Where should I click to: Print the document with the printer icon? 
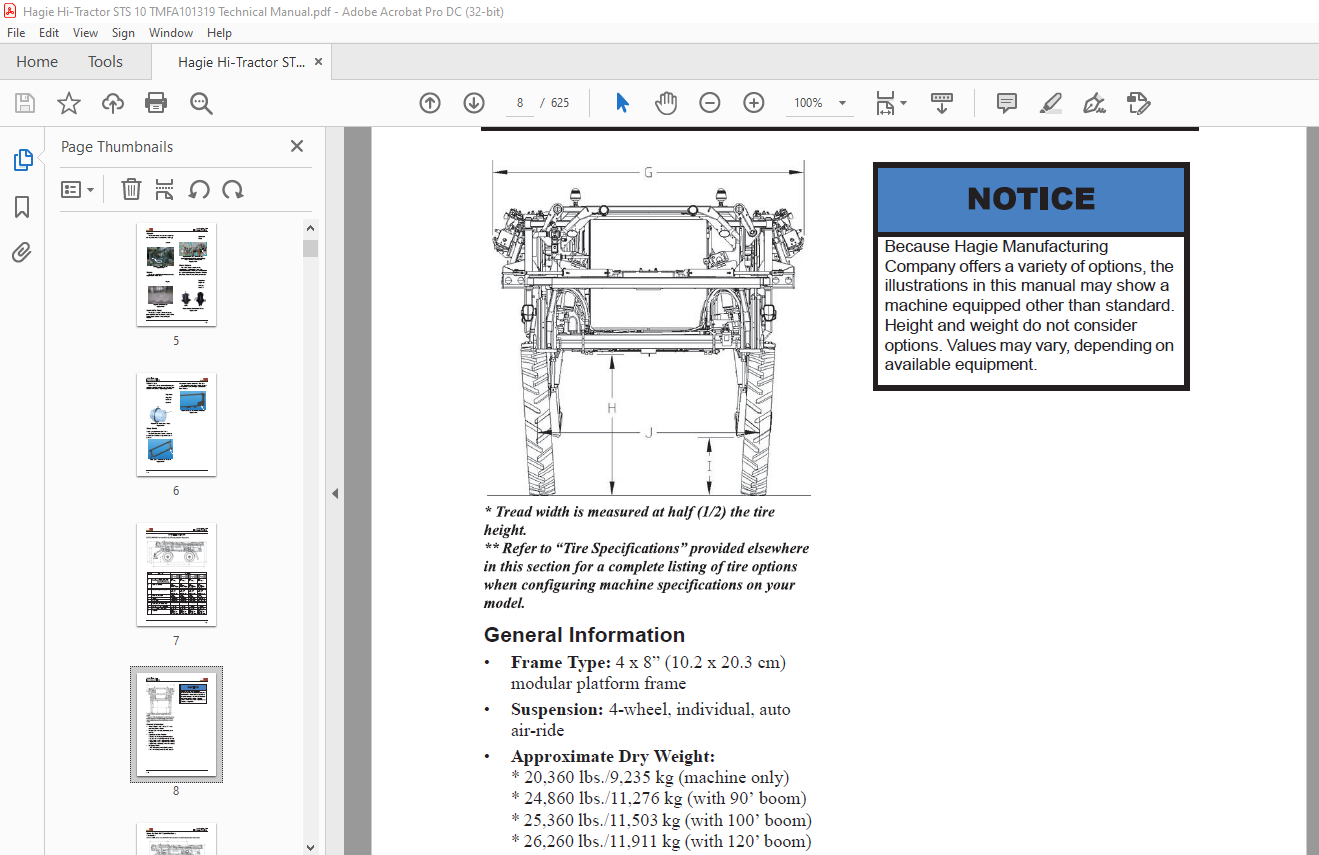(156, 103)
